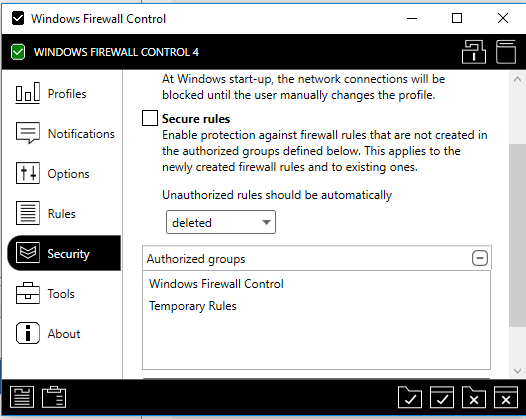Click folder with checkmark icon

pos(410,397)
